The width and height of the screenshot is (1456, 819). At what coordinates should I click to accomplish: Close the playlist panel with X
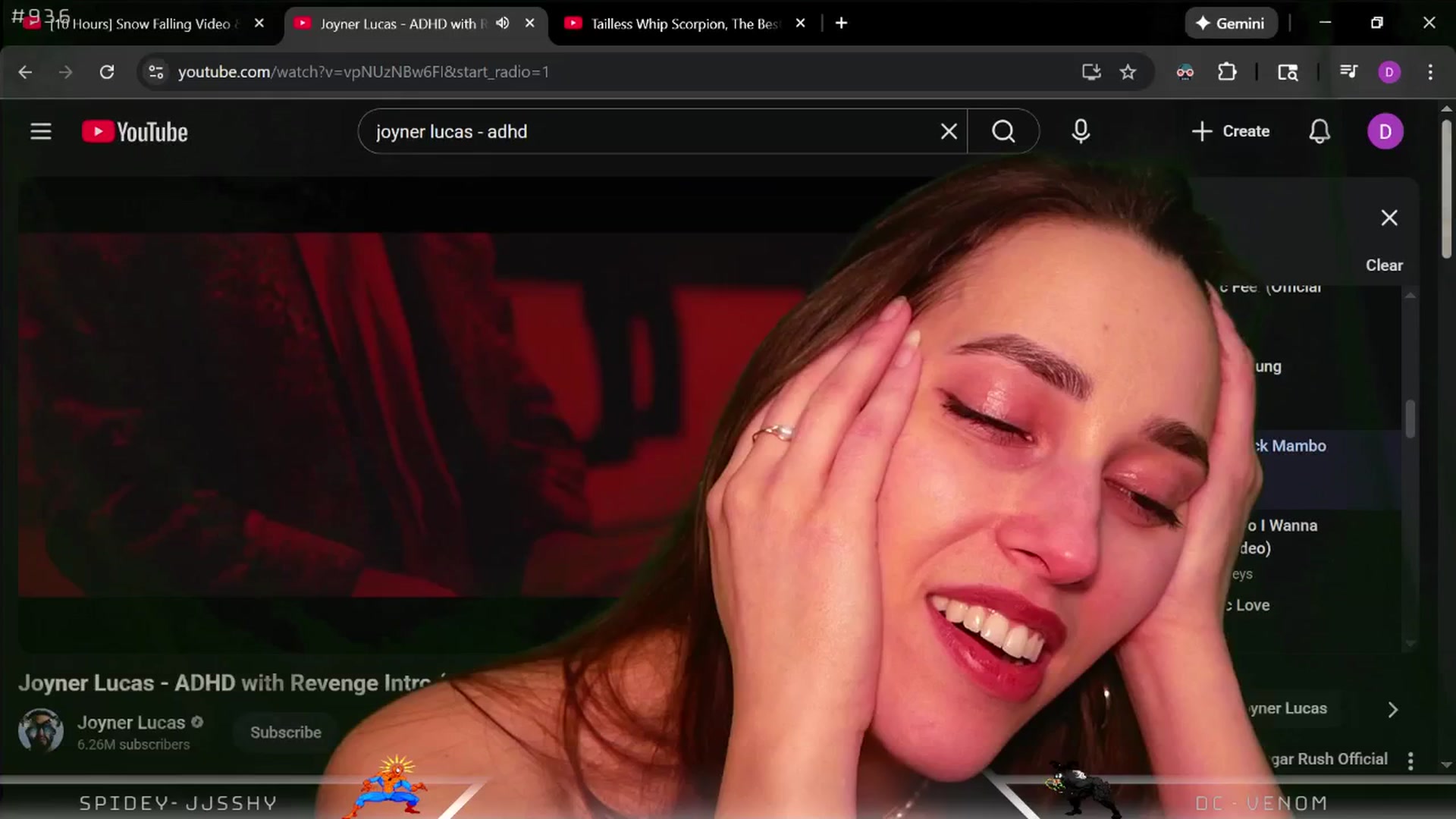pyautogui.click(x=1389, y=218)
